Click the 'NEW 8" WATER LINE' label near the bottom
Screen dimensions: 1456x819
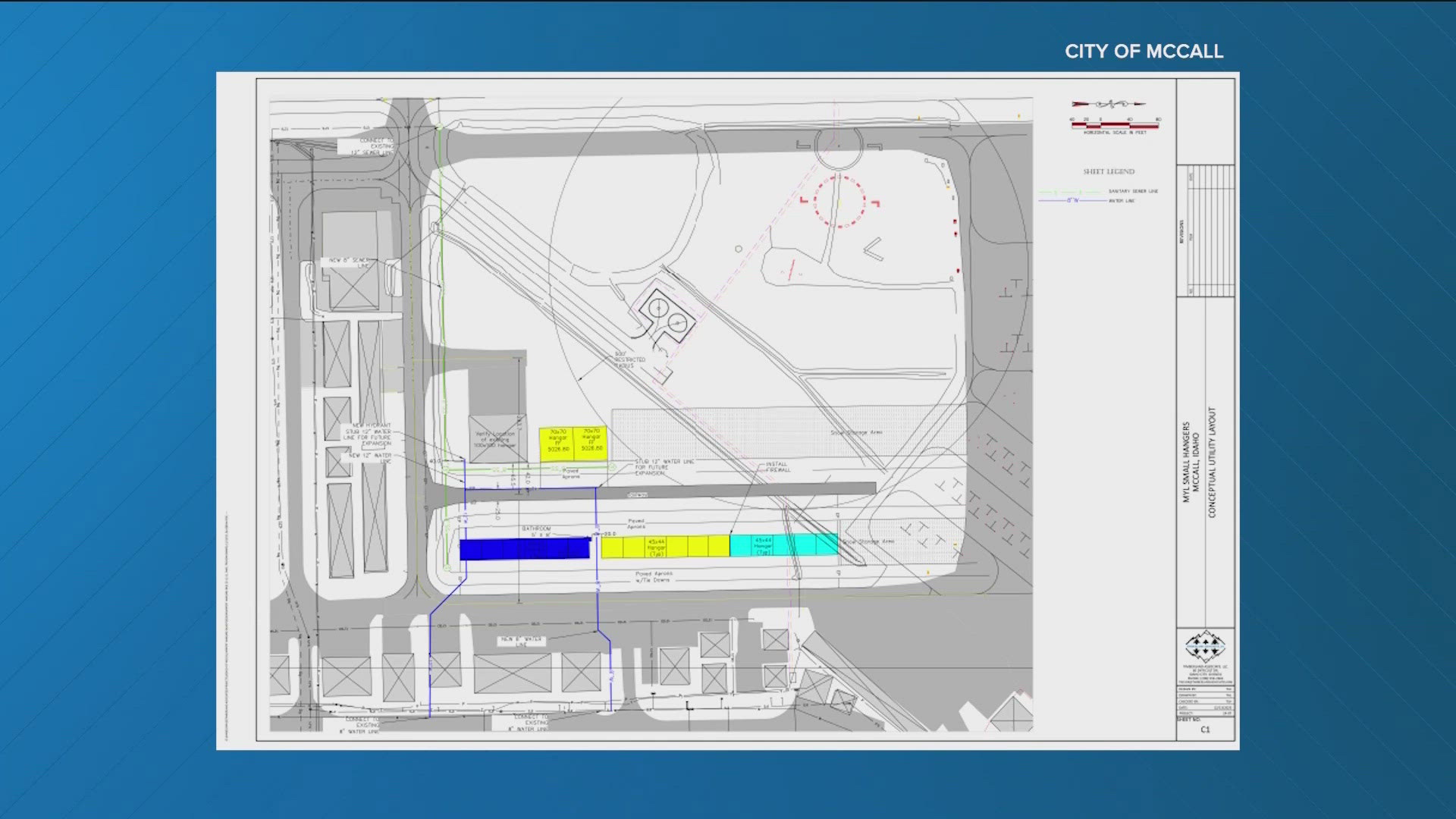(521, 642)
